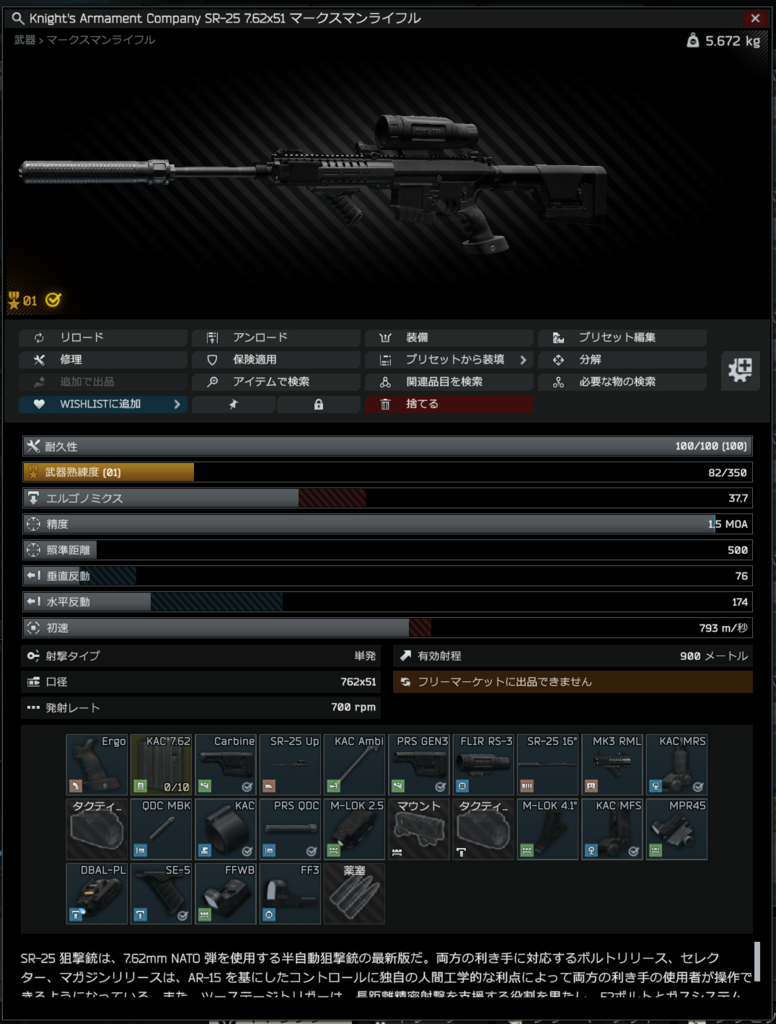Screen dimensions: 776x1024
Task: Toggle the yellow checkmark next to level 01
Action: tap(53, 300)
